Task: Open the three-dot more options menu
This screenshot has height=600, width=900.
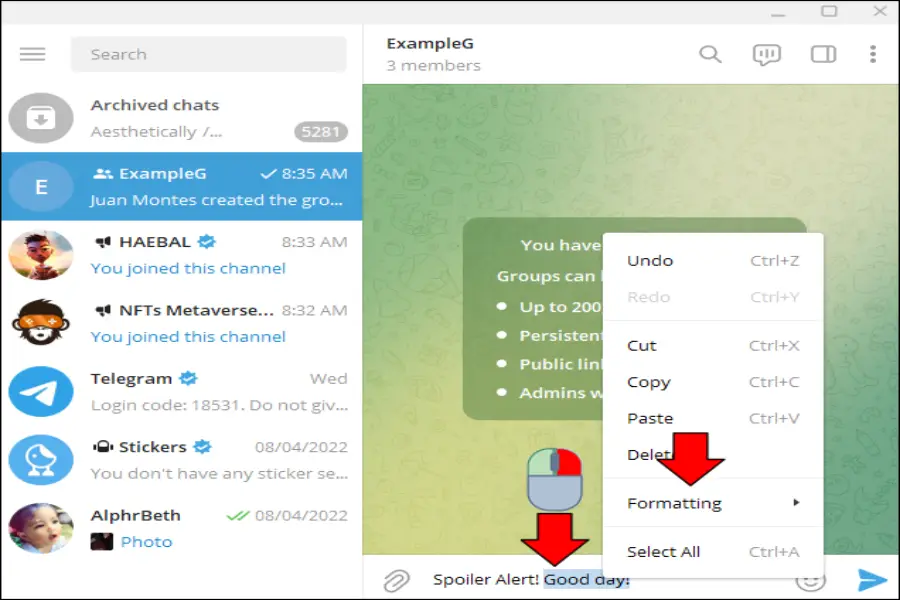Action: tap(873, 54)
